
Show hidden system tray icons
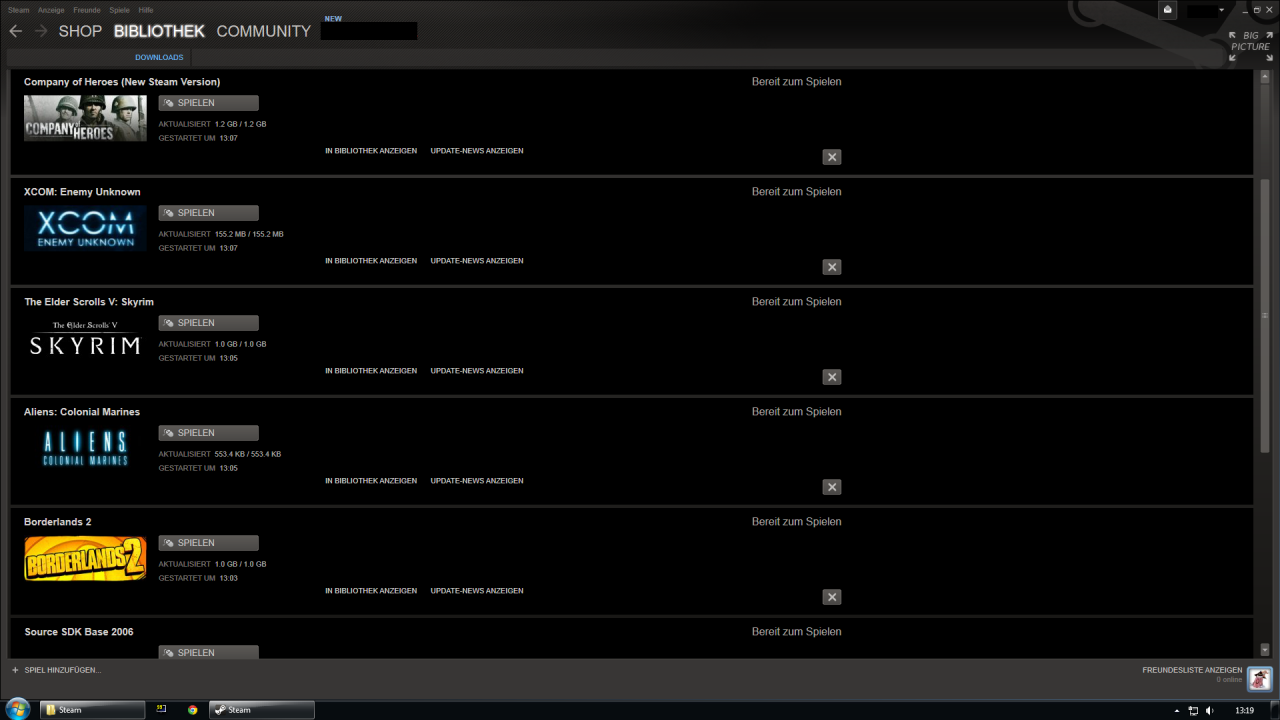click(x=1177, y=710)
